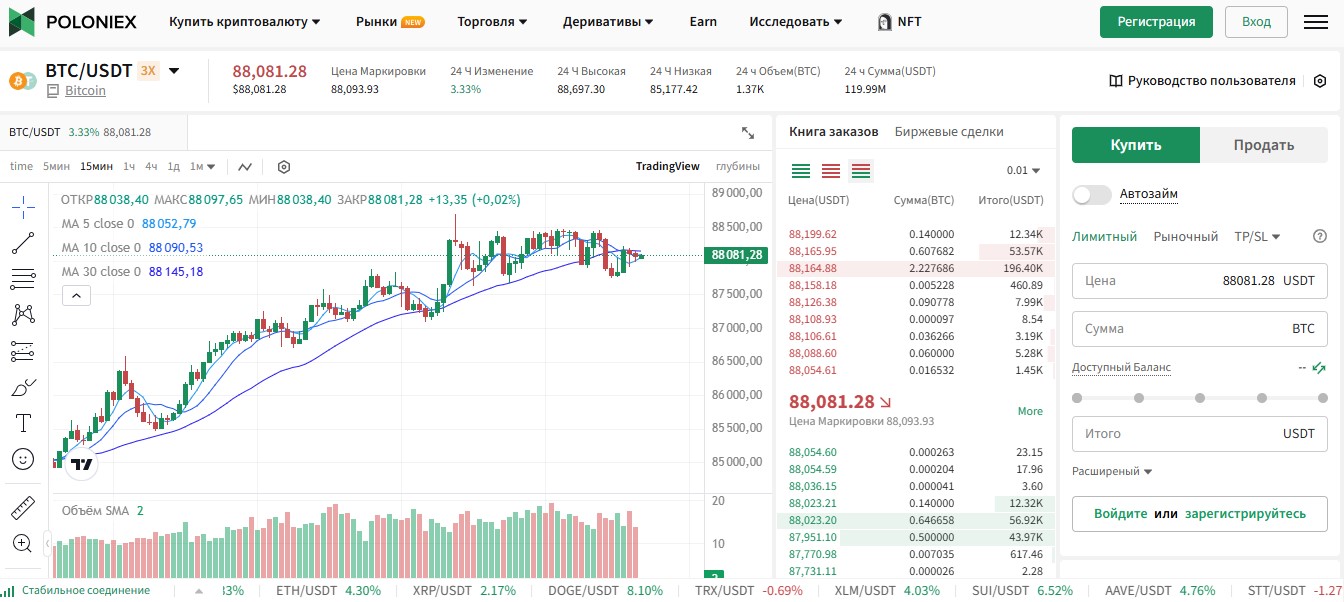Screen dimensions: 1344x602
Task: Select the text annotation tool
Action: pos(23,423)
